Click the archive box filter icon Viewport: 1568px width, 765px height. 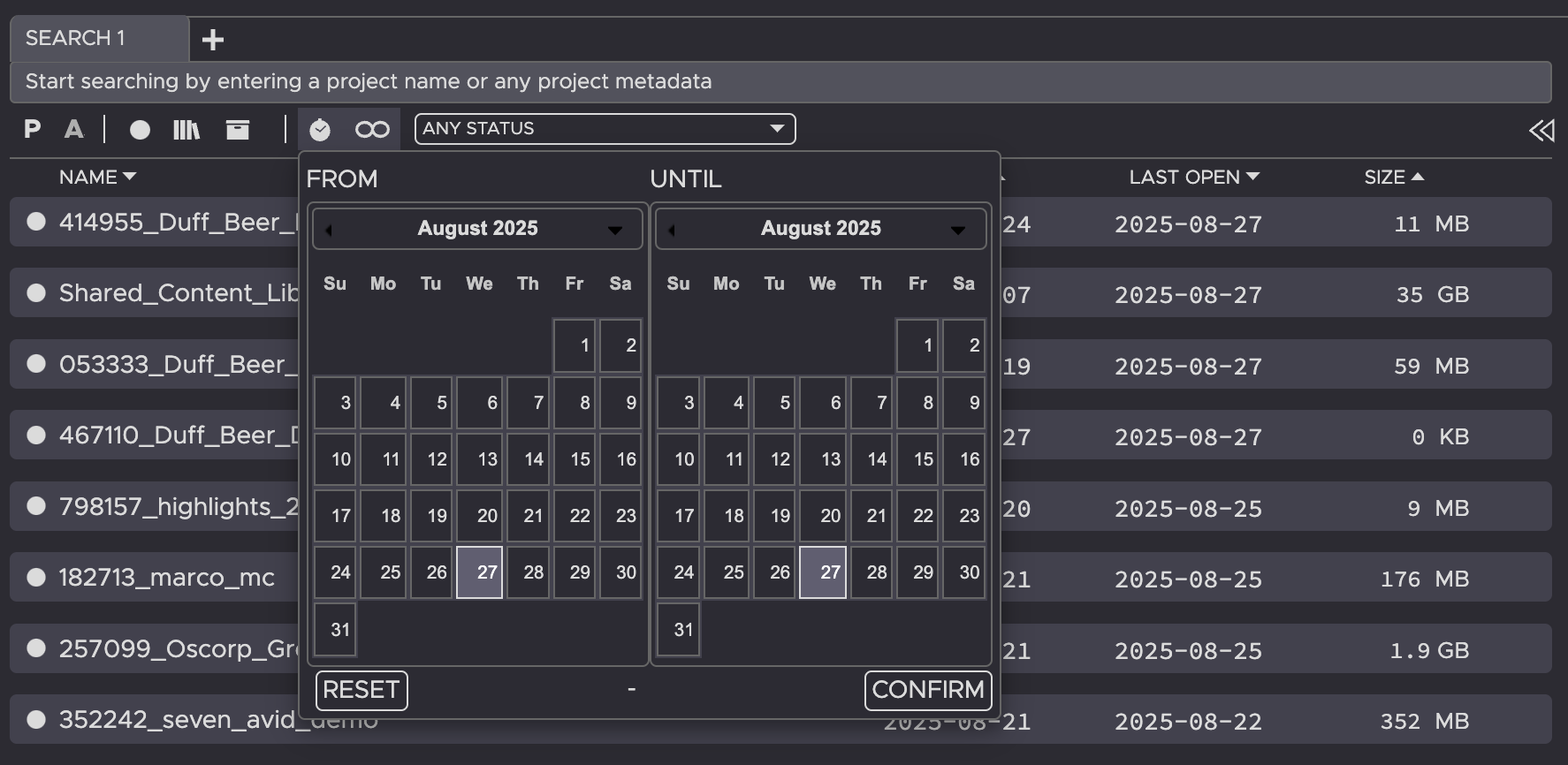(x=238, y=130)
